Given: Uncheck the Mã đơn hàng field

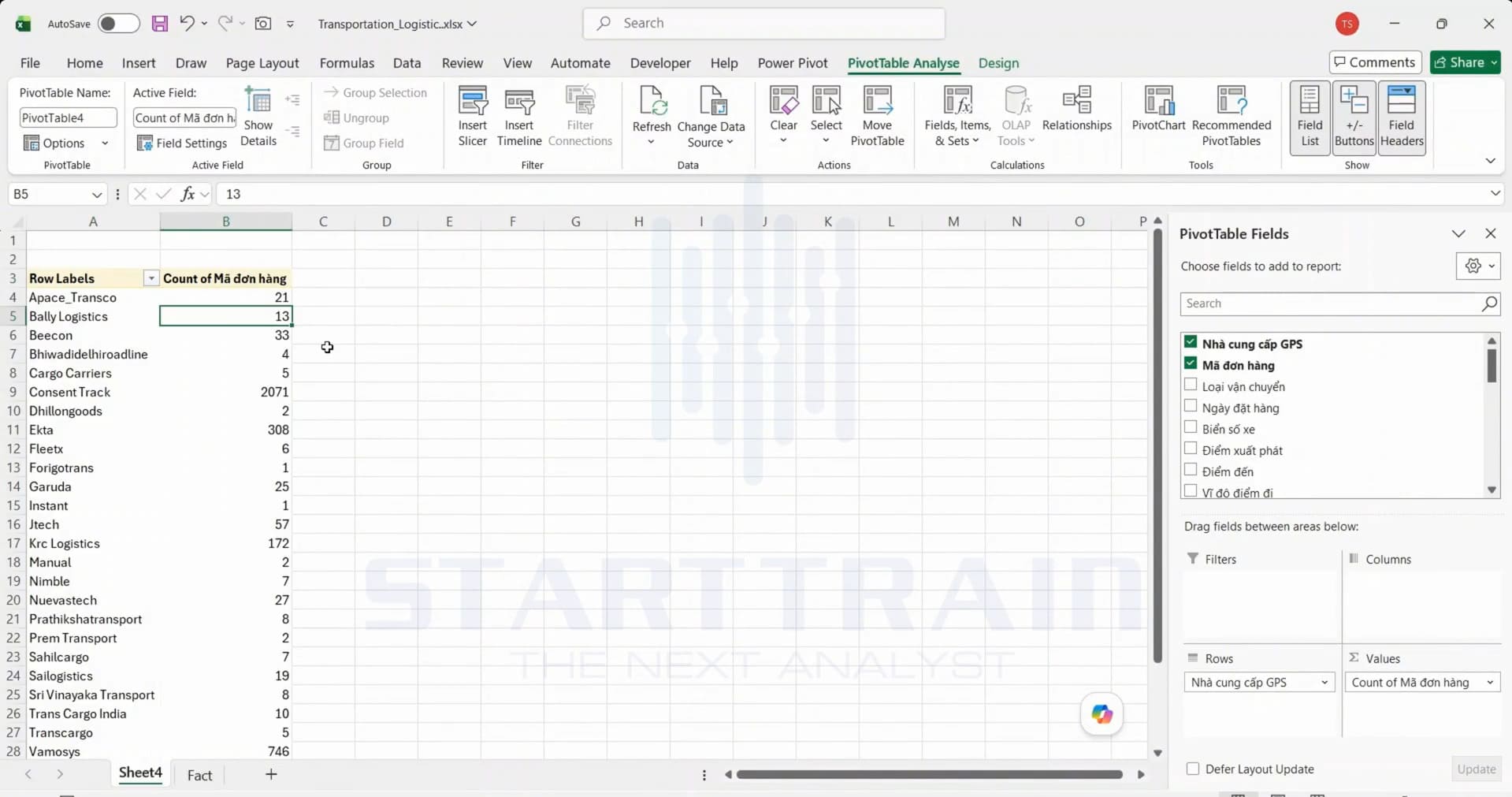Looking at the screenshot, I should [x=1191, y=363].
